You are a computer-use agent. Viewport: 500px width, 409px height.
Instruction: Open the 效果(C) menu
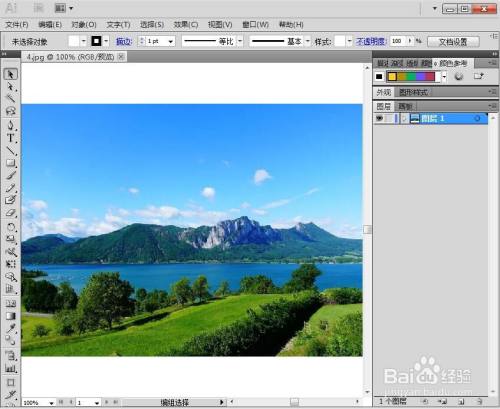tap(186, 25)
